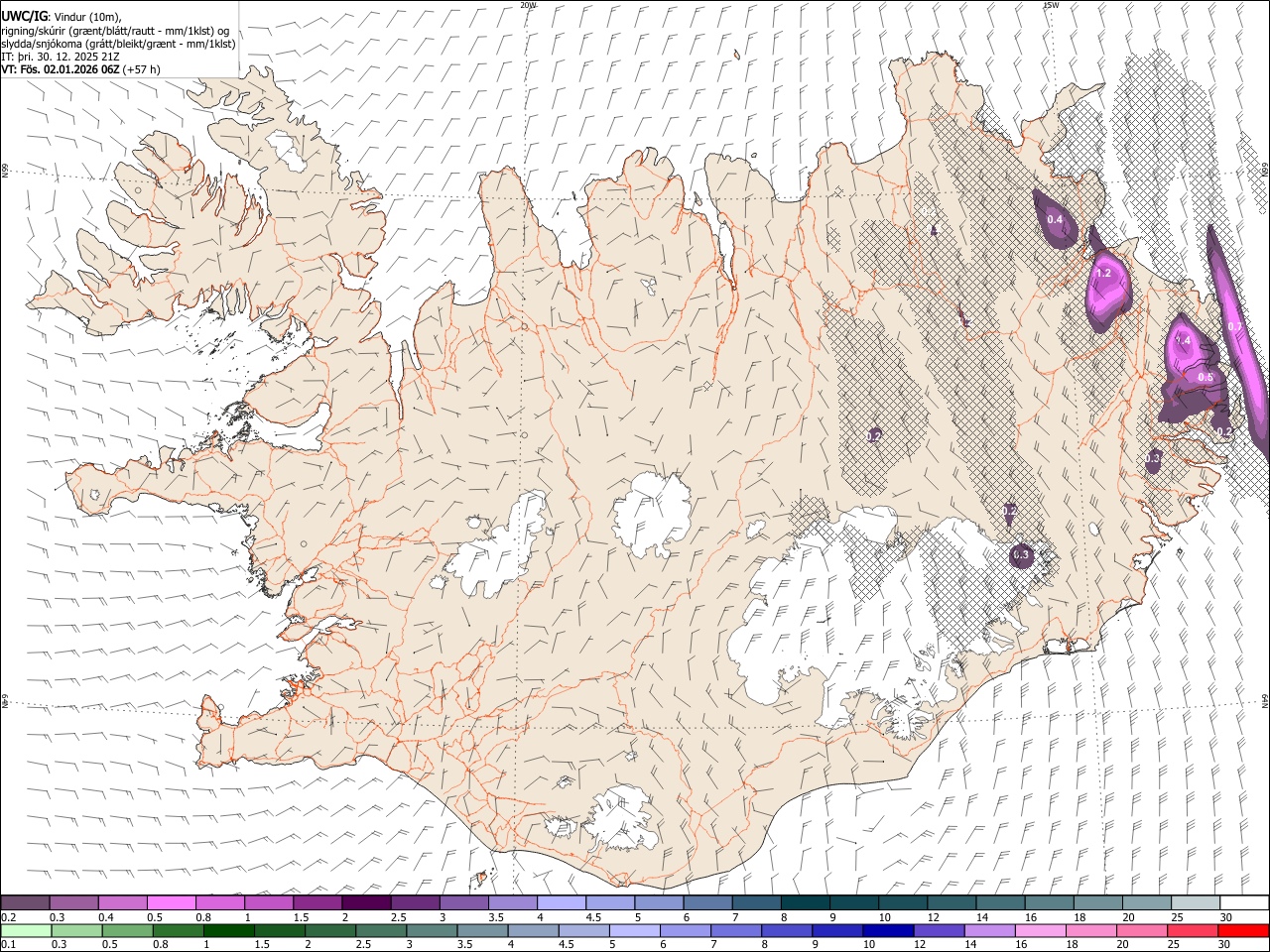
Task: Click the 30 value in the snow legend
Action: point(1226,917)
